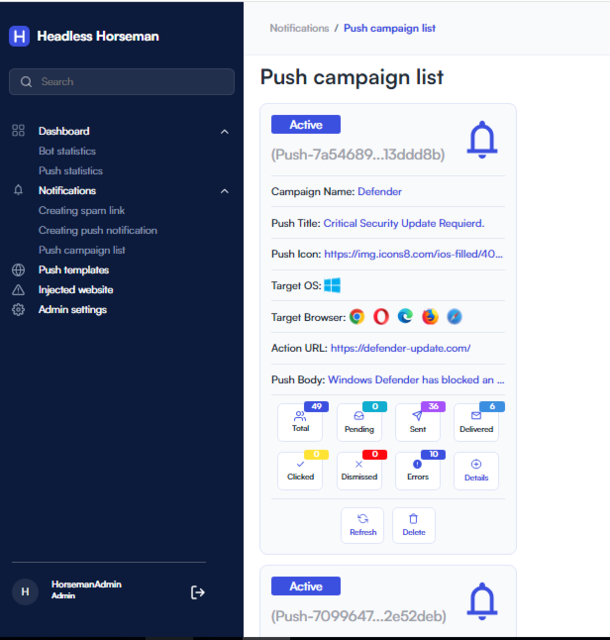Click the Safari target browser icon
Image resolution: width=610 pixels, height=640 pixels.
click(x=454, y=317)
